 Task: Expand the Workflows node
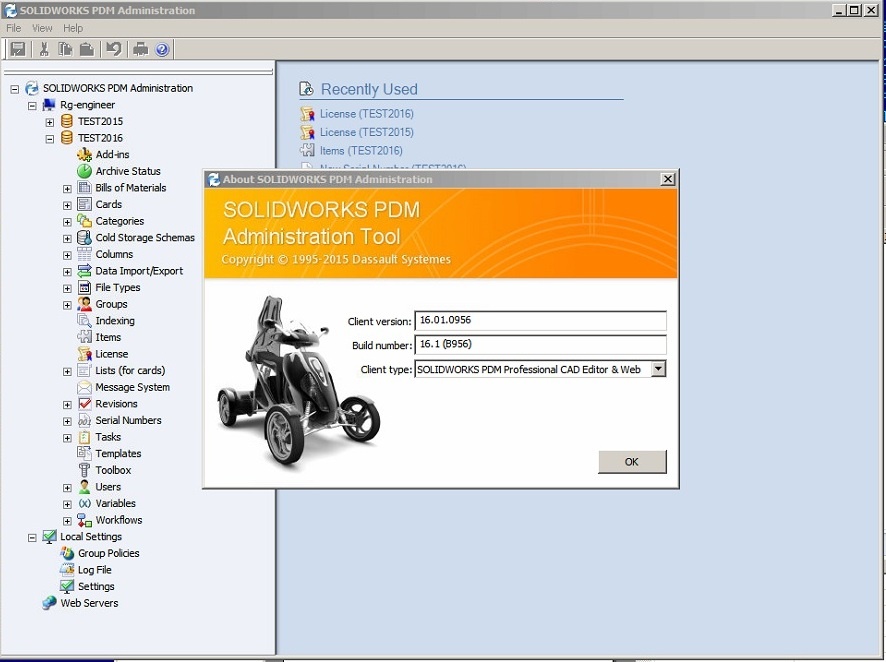[67, 521]
